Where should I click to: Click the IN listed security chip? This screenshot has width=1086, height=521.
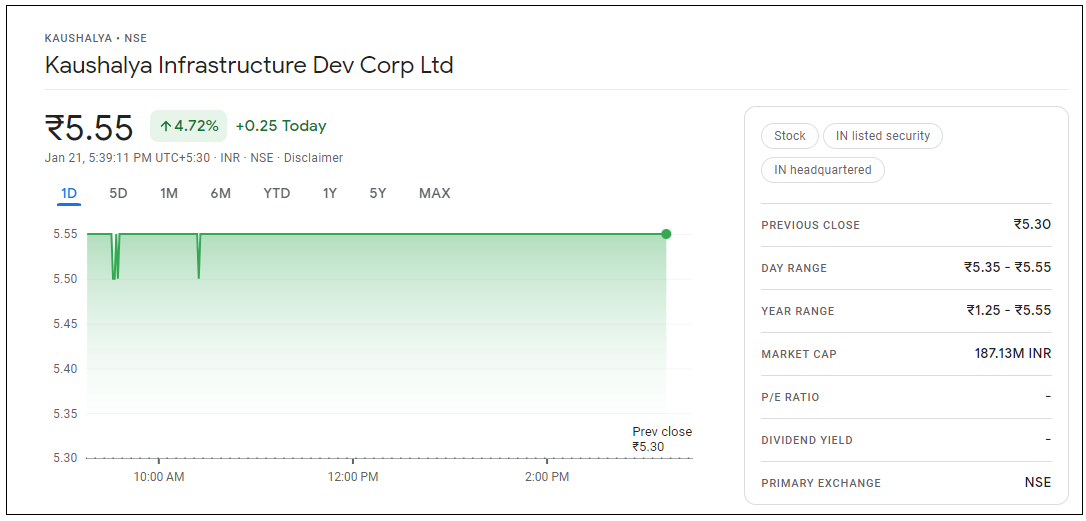pyautogui.click(x=882, y=136)
